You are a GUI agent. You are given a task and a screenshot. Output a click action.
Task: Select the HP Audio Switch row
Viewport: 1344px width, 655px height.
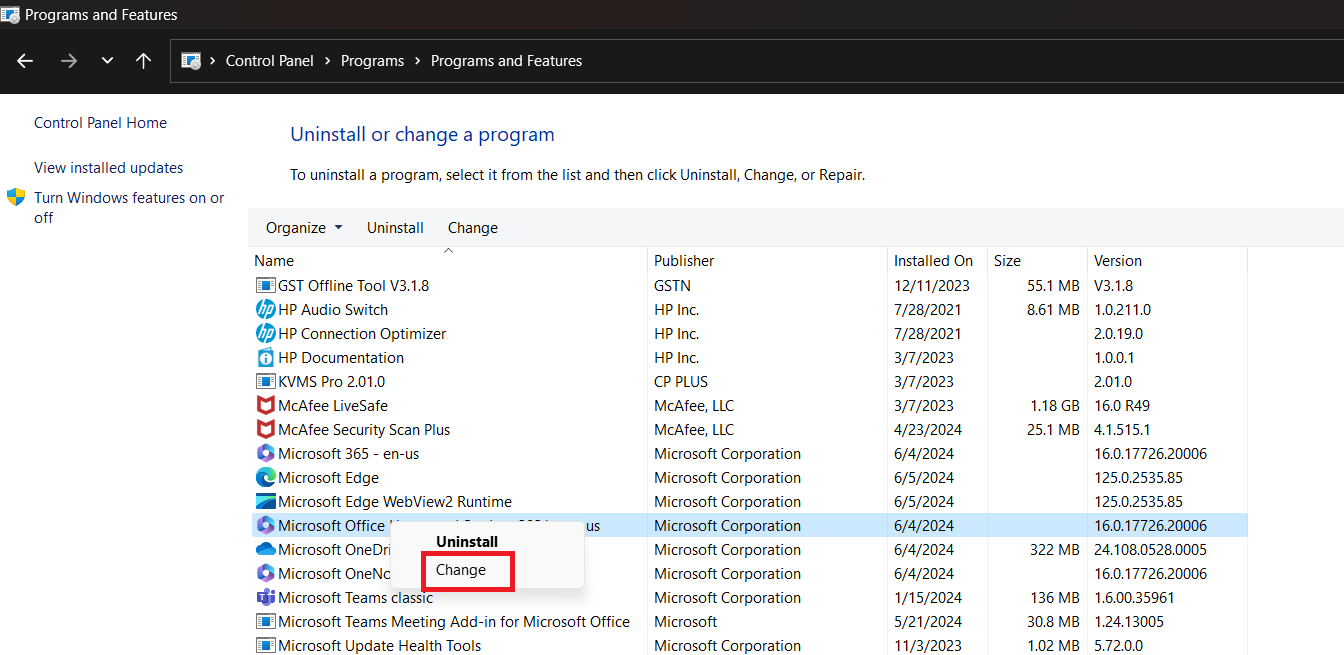pos(750,310)
